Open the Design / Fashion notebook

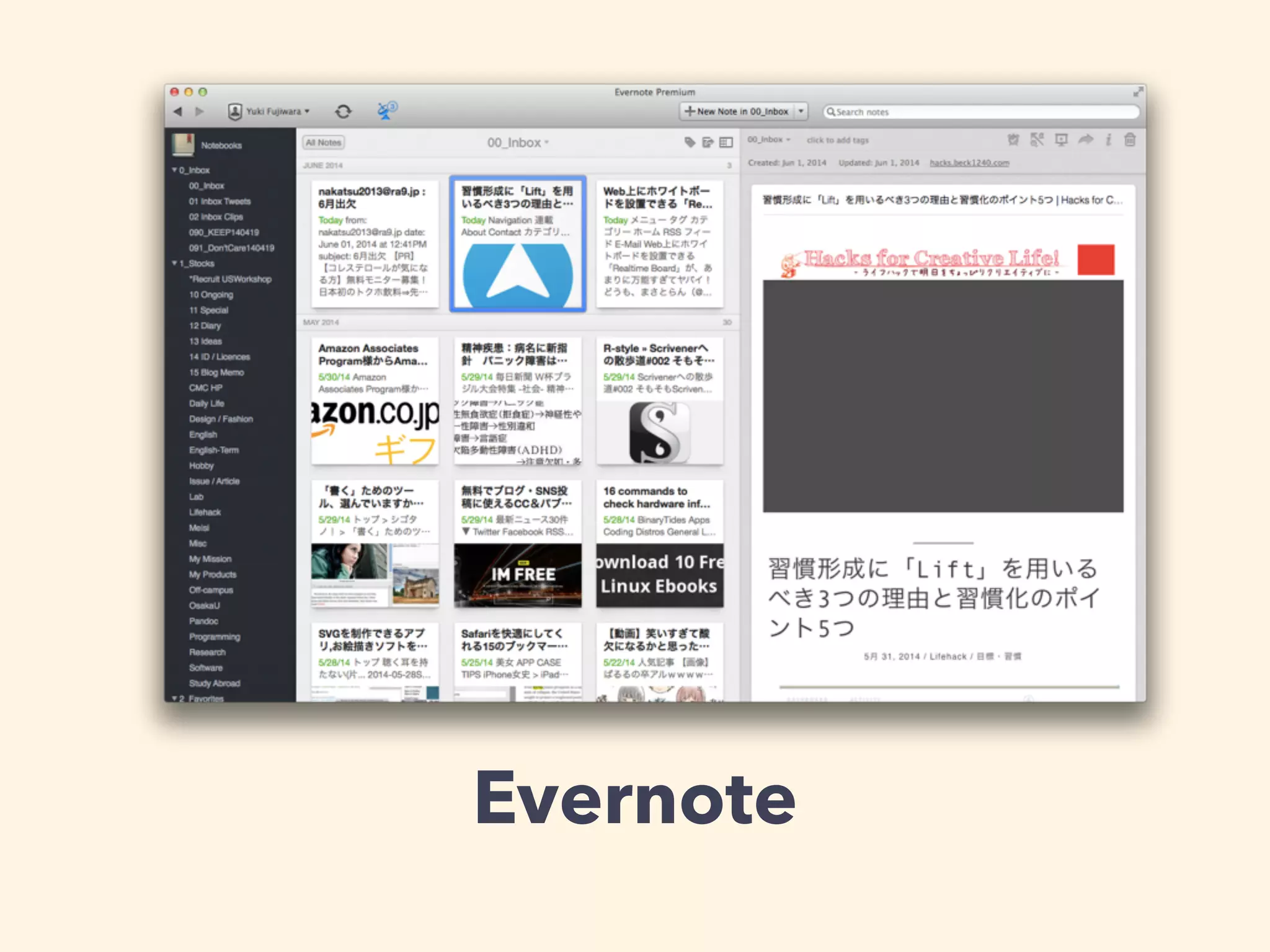point(221,419)
